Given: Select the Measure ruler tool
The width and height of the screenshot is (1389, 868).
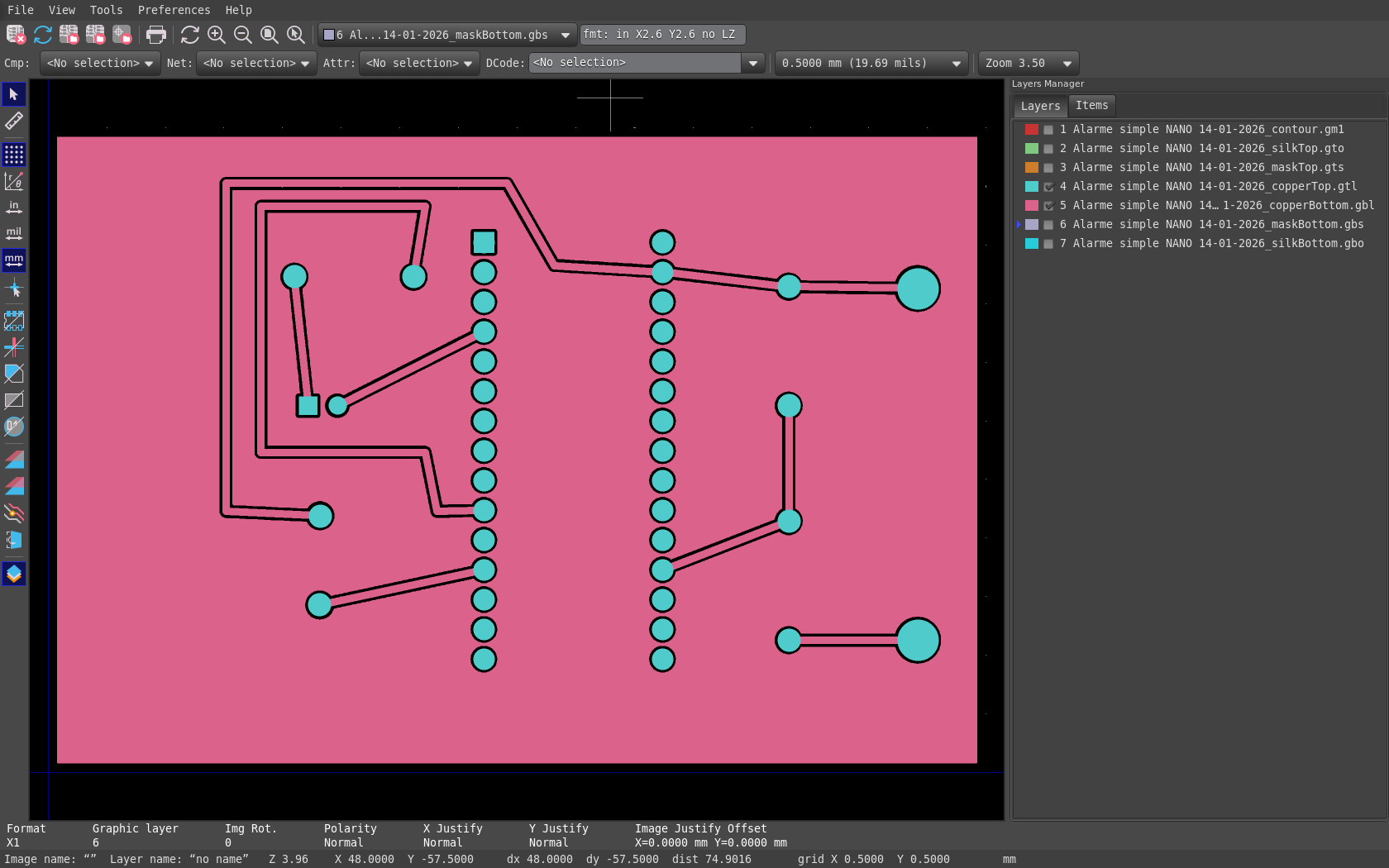Looking at the screenshot, I should (14, 122).
